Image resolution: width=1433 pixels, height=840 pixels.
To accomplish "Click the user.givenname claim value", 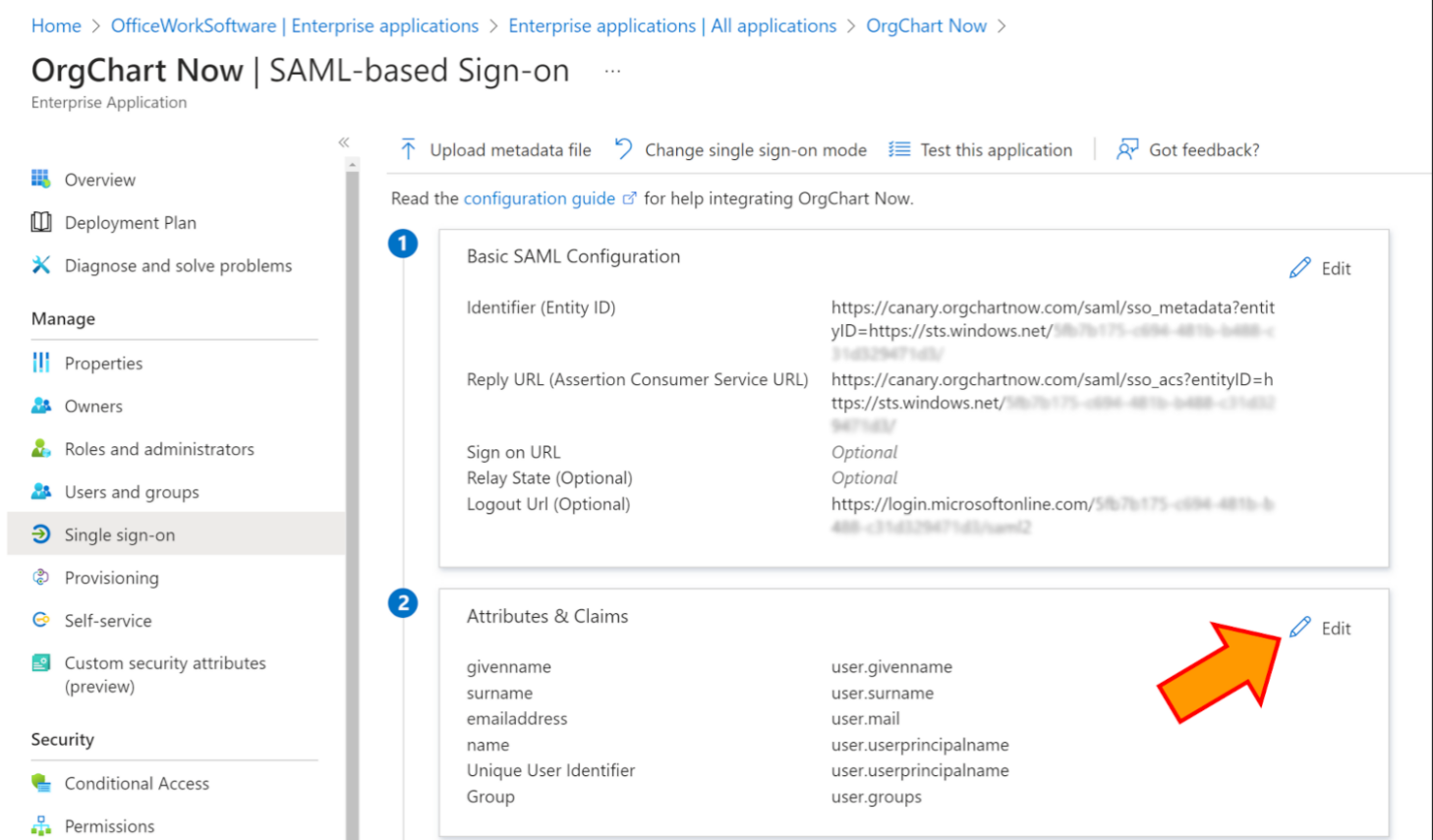I will 891,666.
